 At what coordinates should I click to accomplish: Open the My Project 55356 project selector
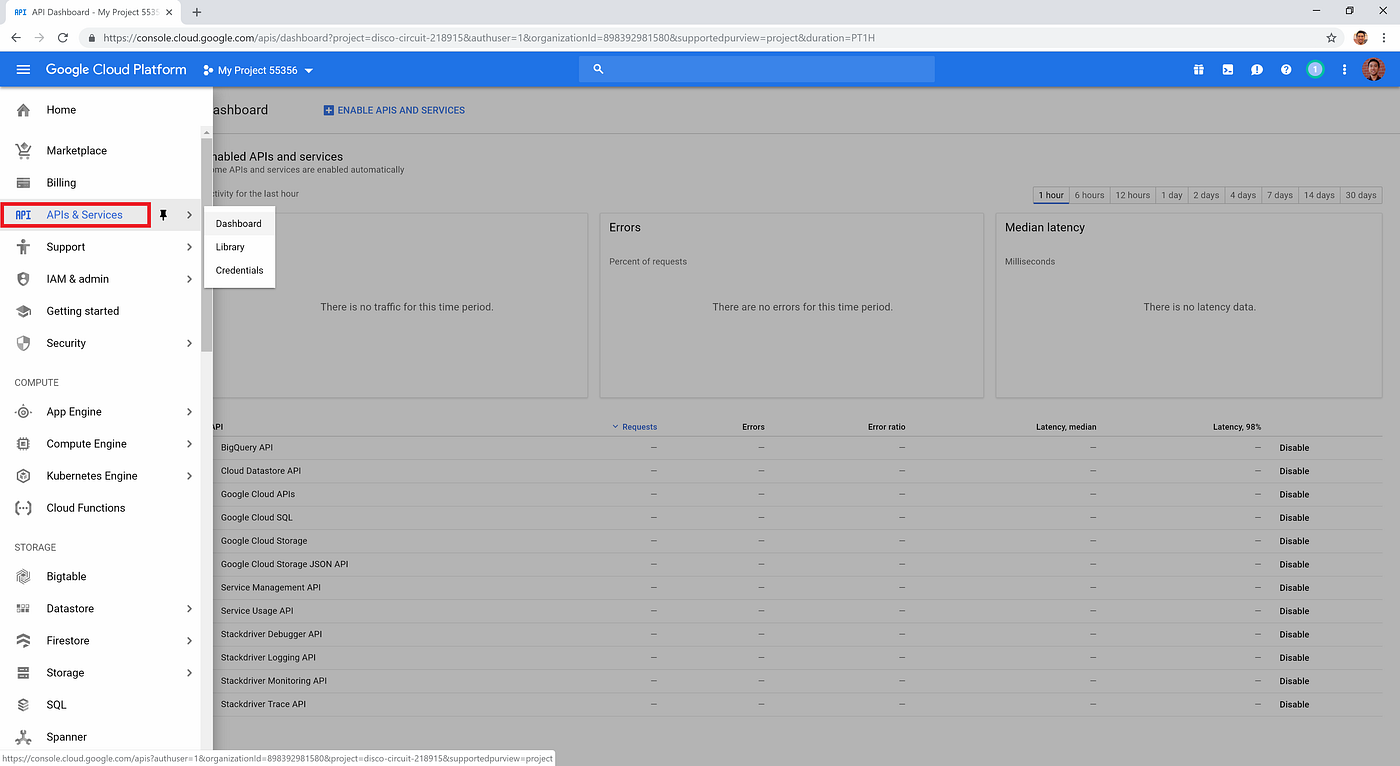[256, 70]
